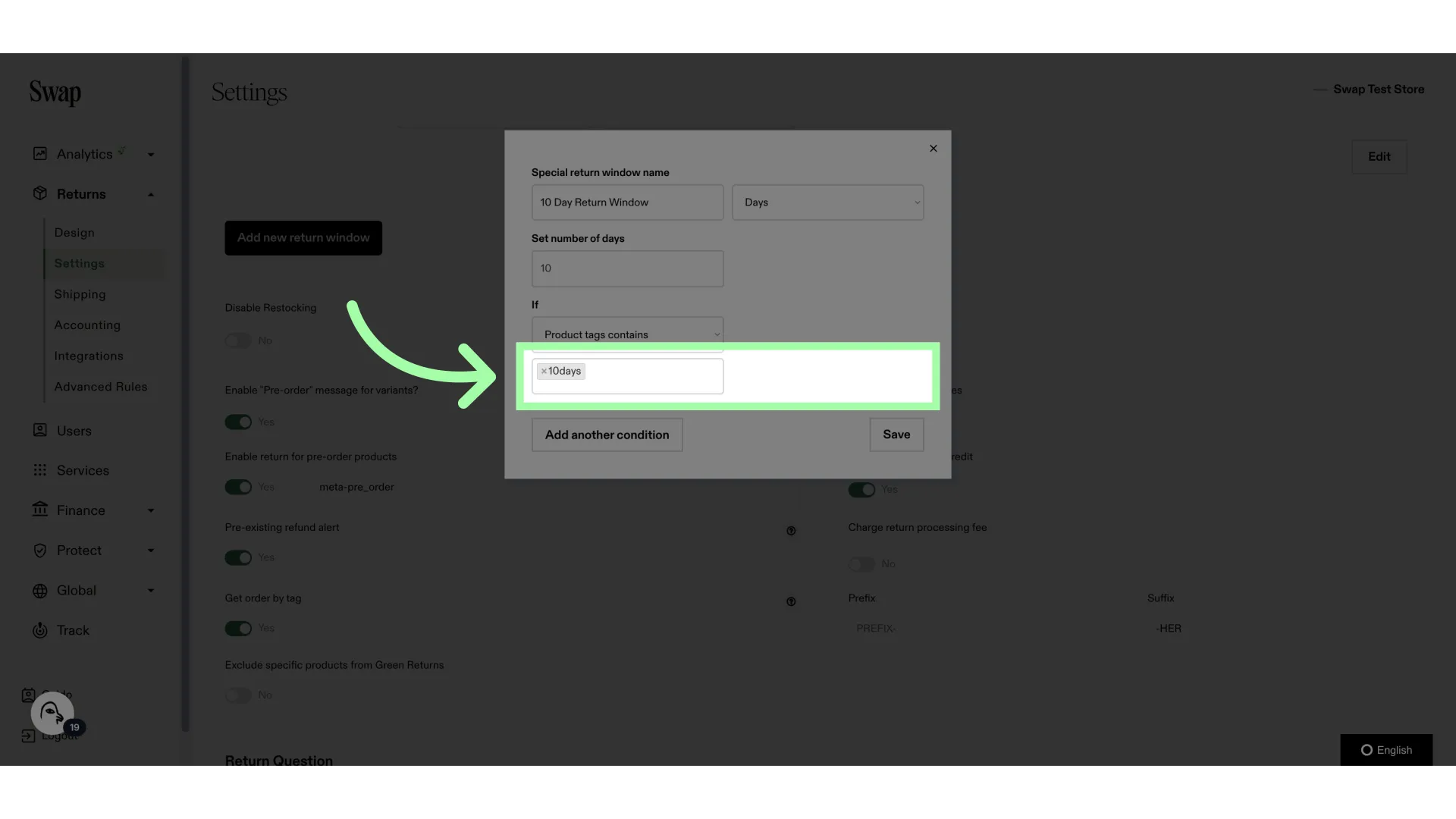Toggle Enable return for pre-order products
The width and height of the screenshot is (1456, 819).
[x=238, y=487]
